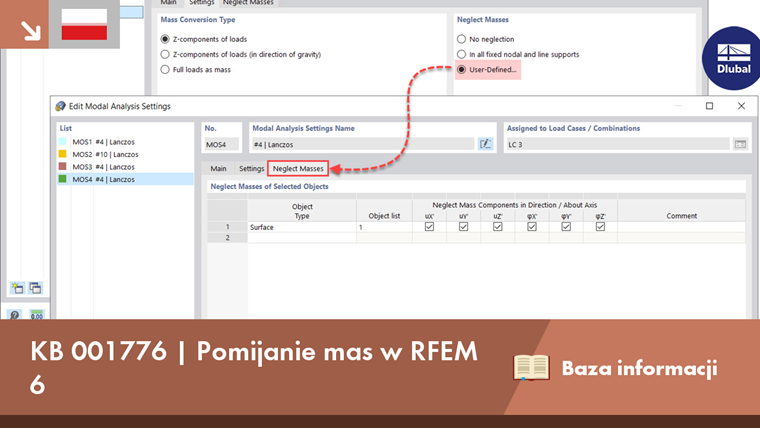The width and height of the screenshot is (760, 428).
Task: Click the Surface object type cell
Action: tap(302, 227)
